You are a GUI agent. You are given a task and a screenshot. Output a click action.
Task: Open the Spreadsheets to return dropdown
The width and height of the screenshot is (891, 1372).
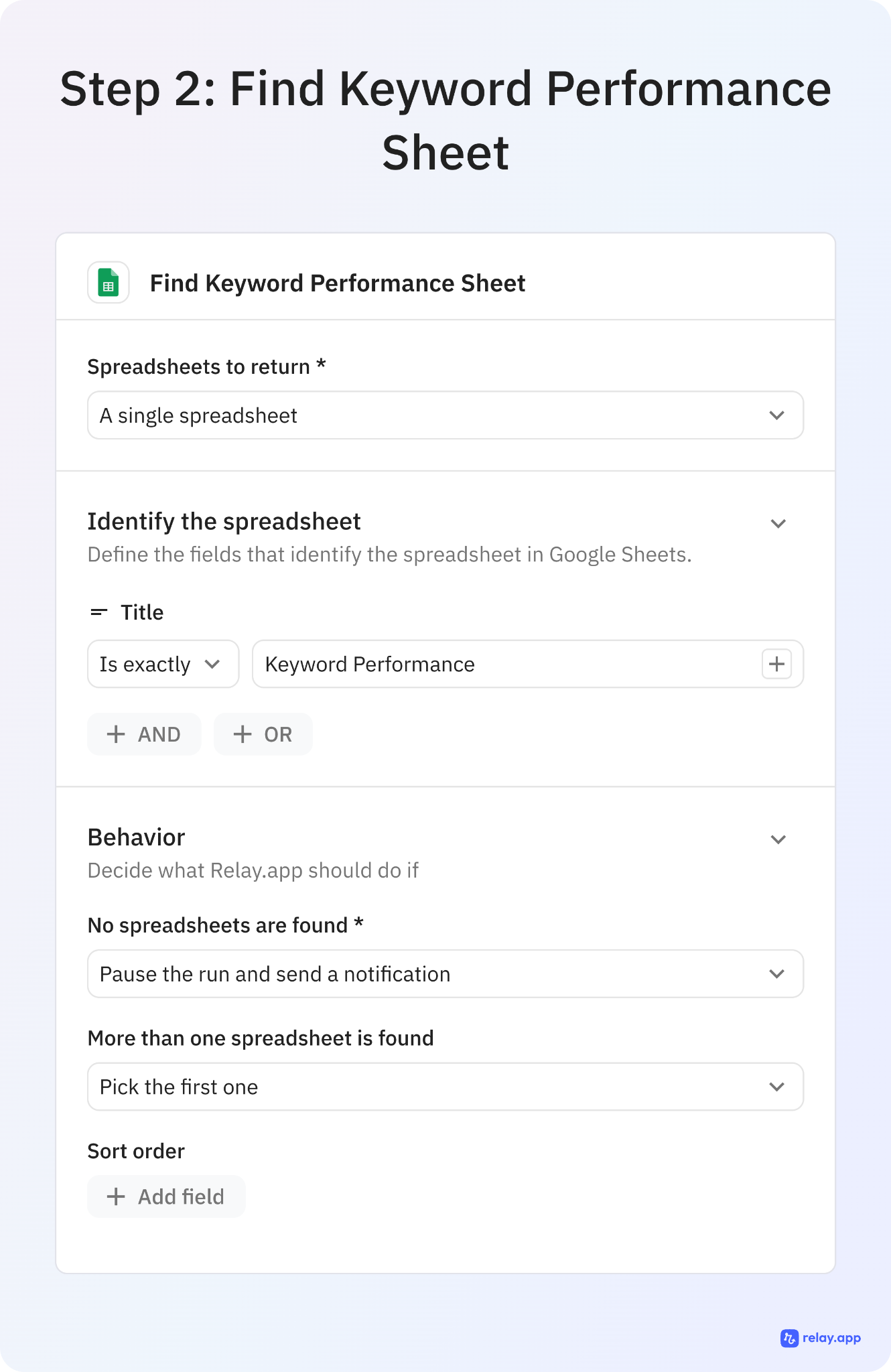coord(445,415)
